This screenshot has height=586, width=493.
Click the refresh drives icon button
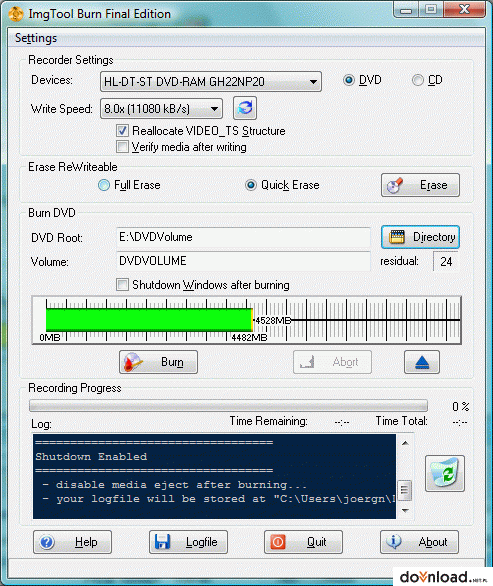245,108
